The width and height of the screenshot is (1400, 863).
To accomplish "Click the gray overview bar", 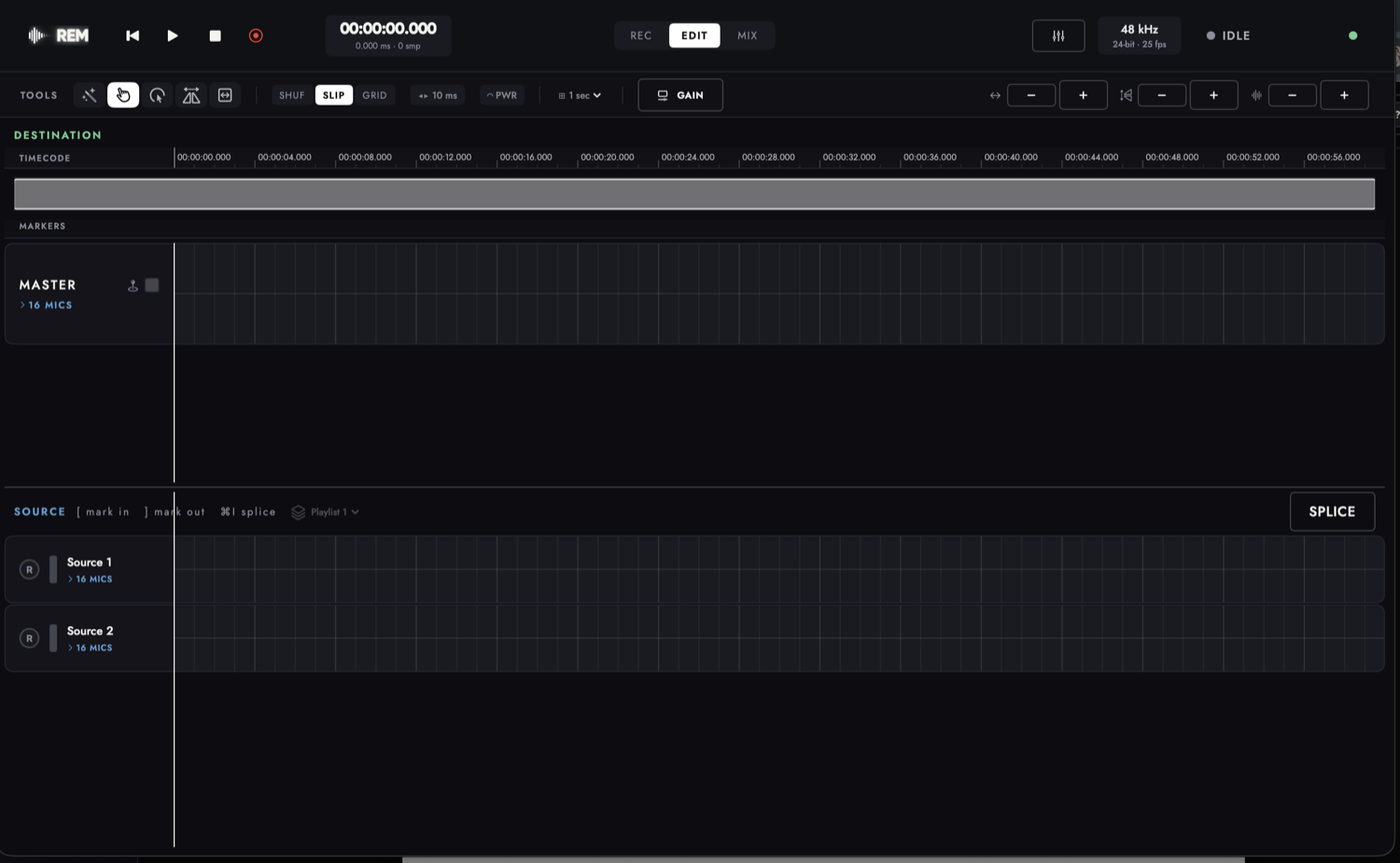I will pyautogui.click(x=694, y=194).
